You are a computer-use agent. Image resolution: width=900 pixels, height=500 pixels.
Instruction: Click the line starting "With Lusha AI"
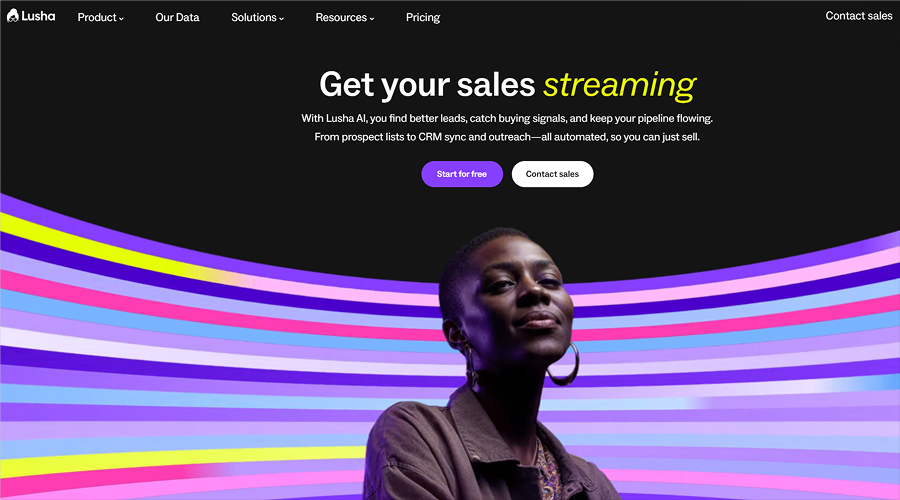tap(507, 118)
